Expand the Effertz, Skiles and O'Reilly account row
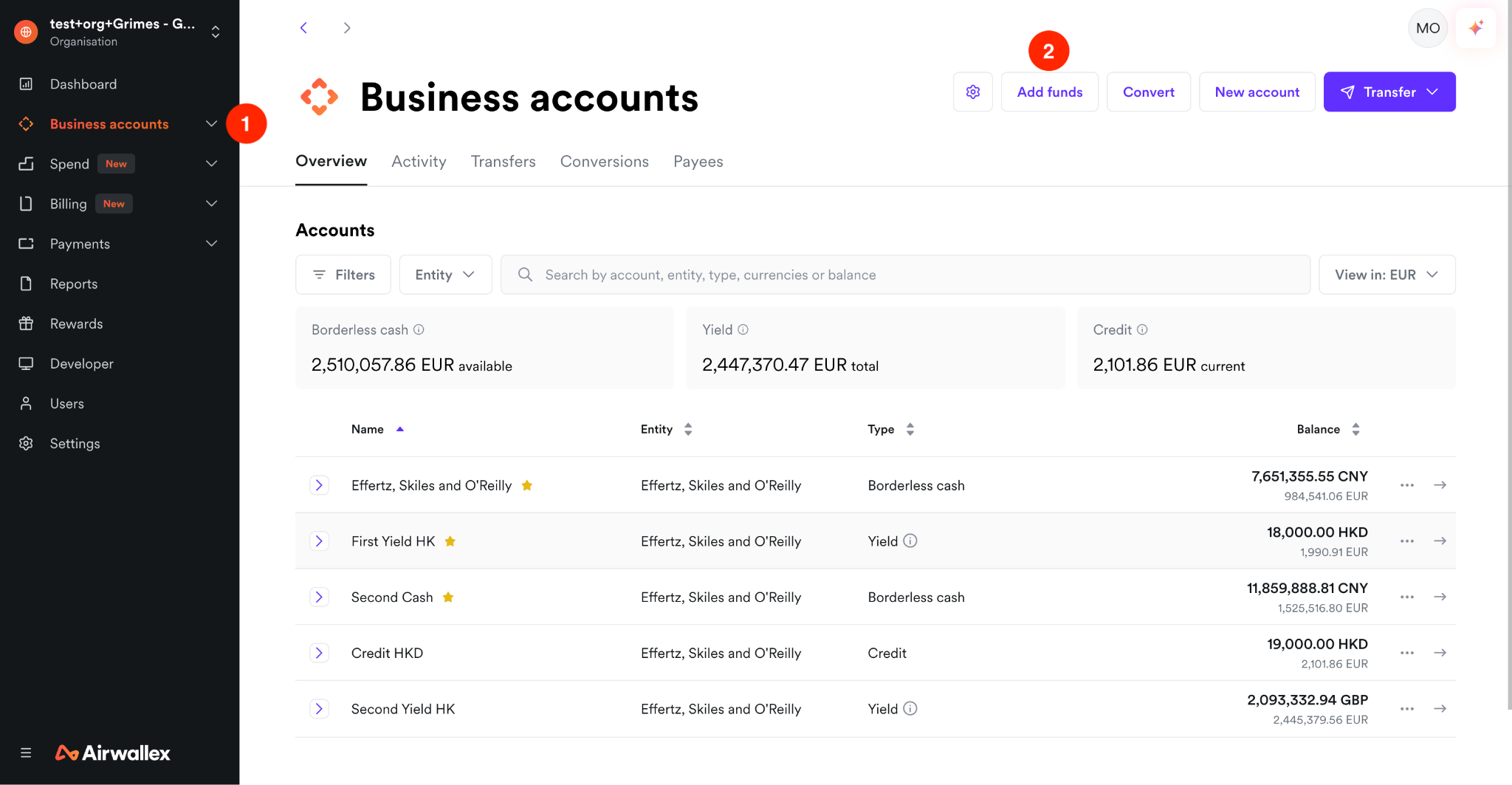This screenshot has height=785, width=1512. [x=319, y=485]
